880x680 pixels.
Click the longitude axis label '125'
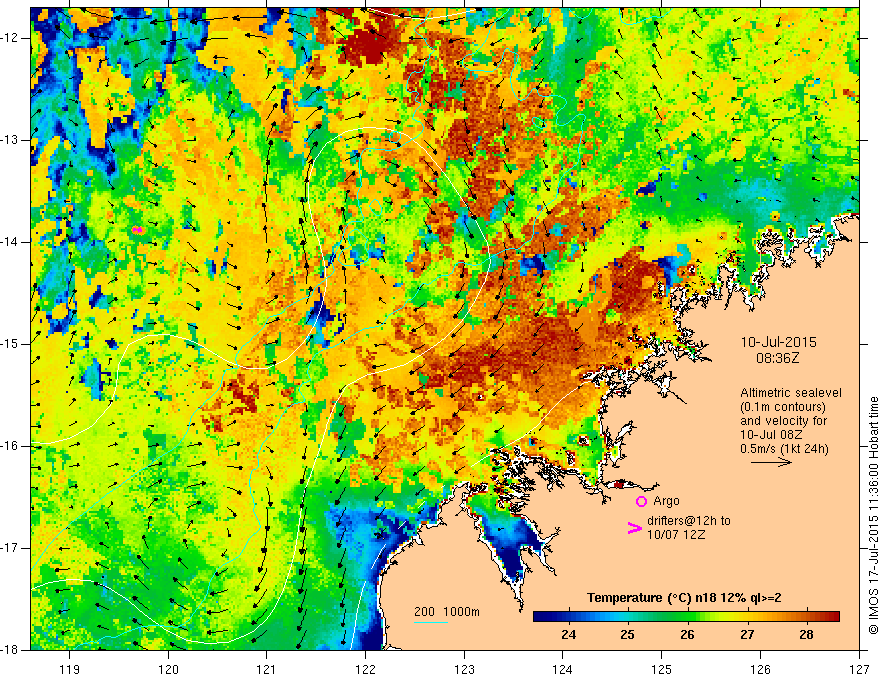(x=662, y=669)
